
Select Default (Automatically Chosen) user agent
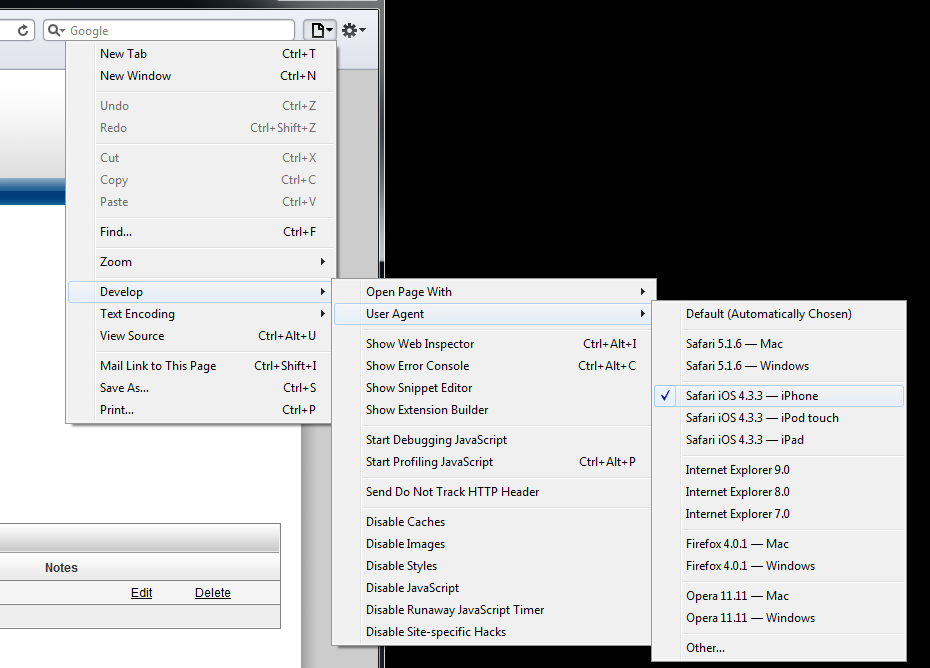tap(779, 314)
